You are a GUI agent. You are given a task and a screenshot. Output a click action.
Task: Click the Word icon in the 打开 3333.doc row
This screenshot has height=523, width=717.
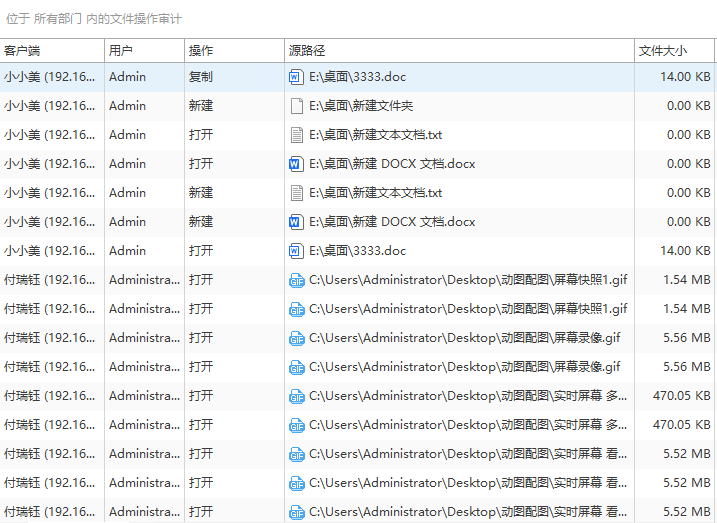[296, 251]
